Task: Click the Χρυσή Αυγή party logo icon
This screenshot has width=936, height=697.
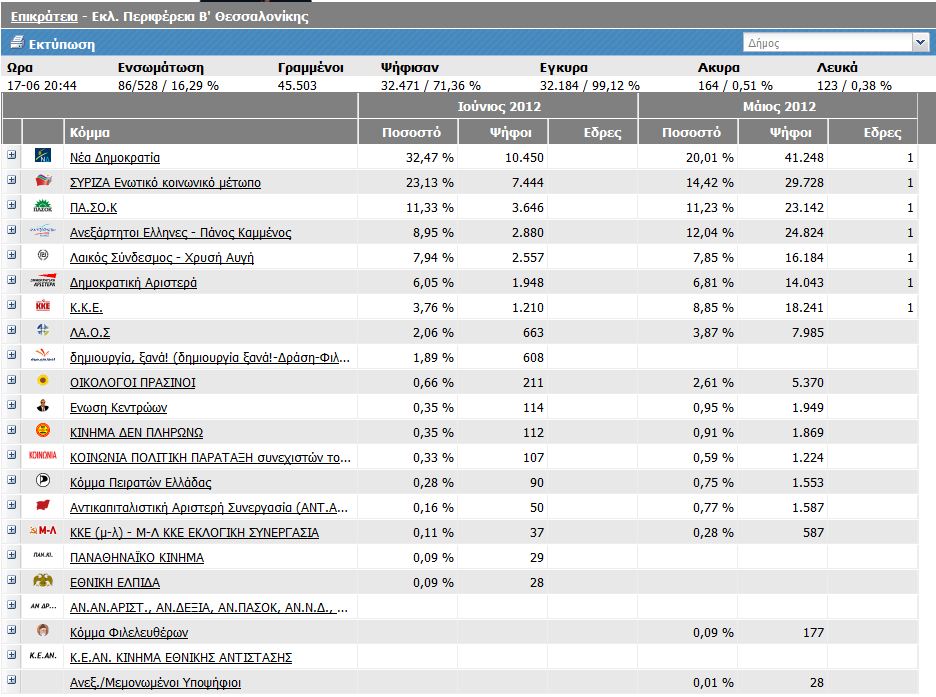Action: (x=43, y=256)
